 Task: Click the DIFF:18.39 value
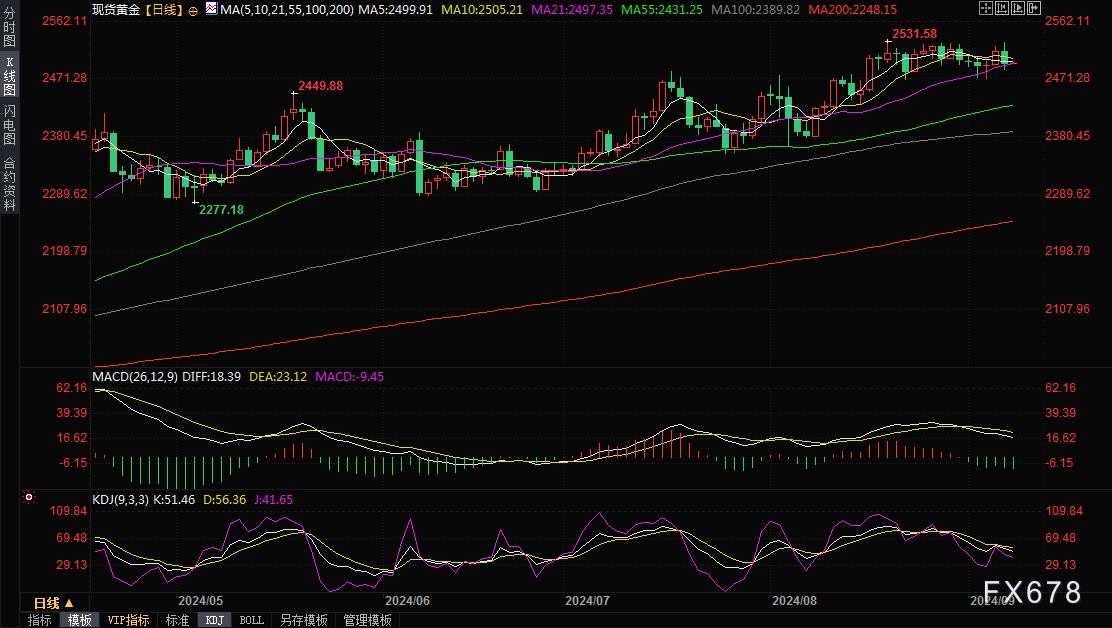pos(211,376)
